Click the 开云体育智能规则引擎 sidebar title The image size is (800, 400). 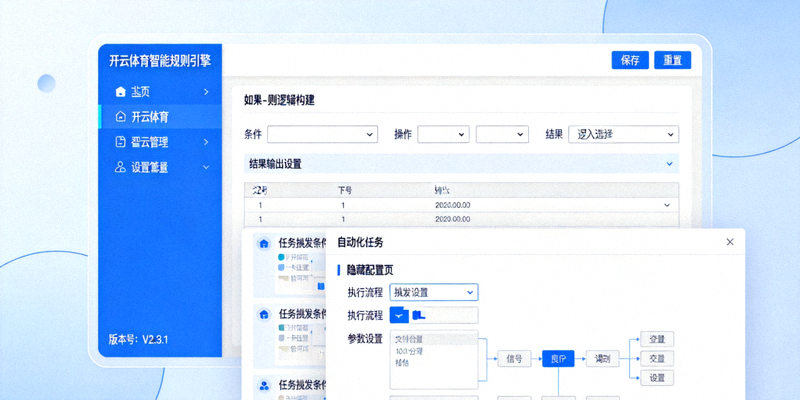160,61
